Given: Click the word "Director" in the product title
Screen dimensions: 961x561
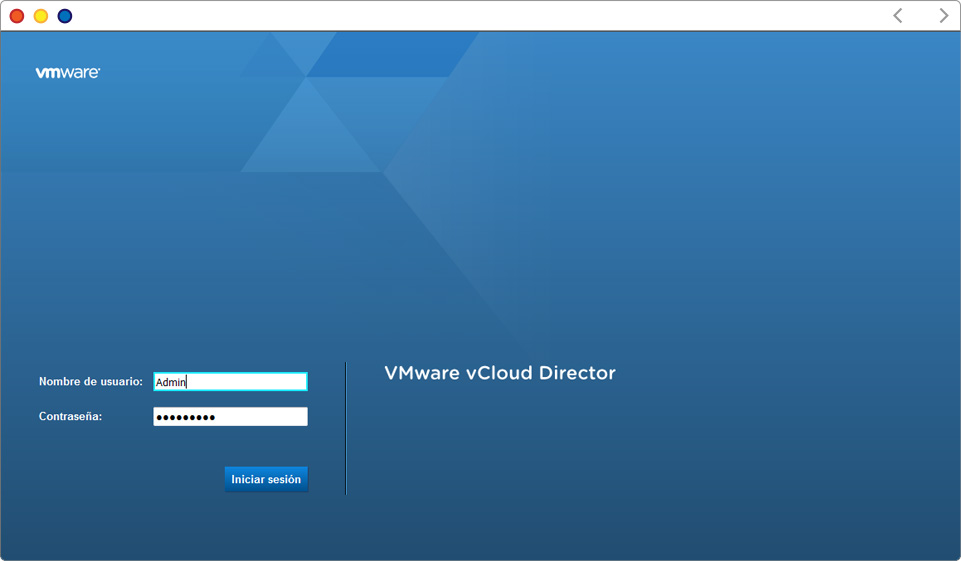Looking at the screenshot, I should [577, 373].
